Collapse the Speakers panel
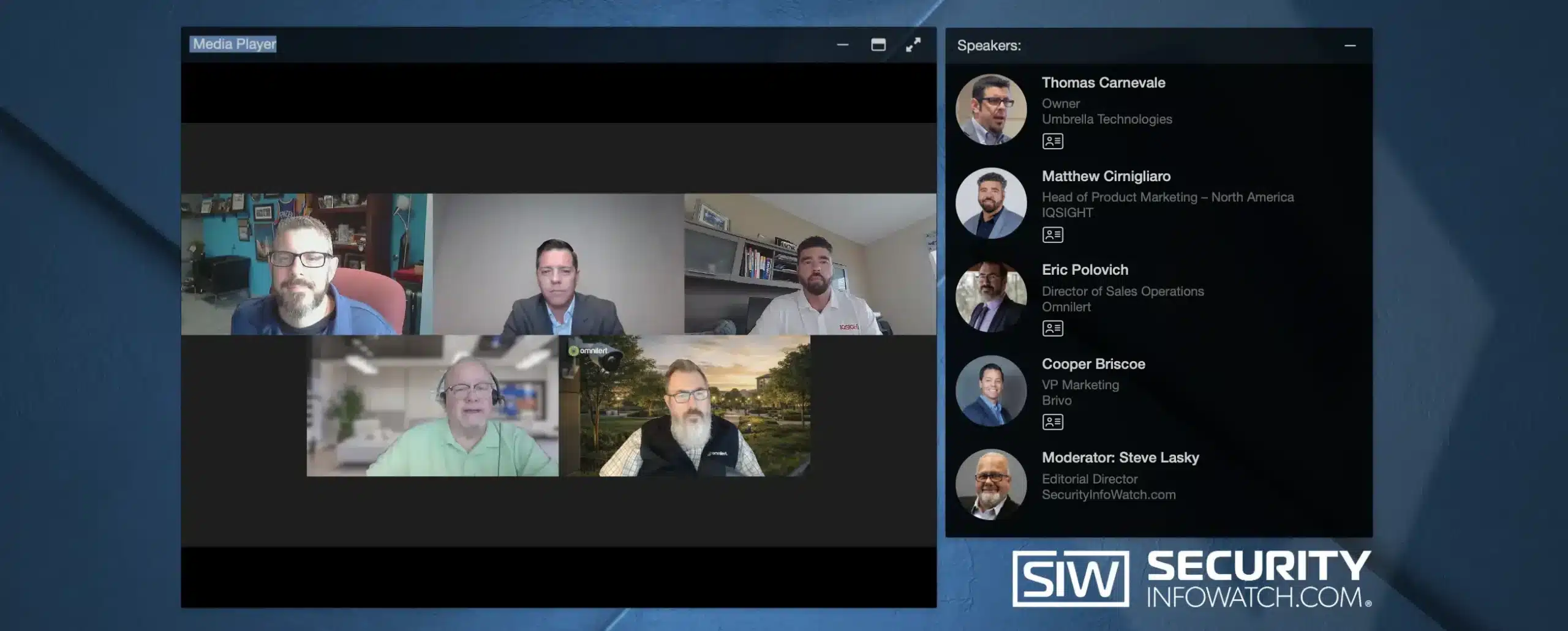The width and height of the screenshot is (1568, 631). (1349, 46)
